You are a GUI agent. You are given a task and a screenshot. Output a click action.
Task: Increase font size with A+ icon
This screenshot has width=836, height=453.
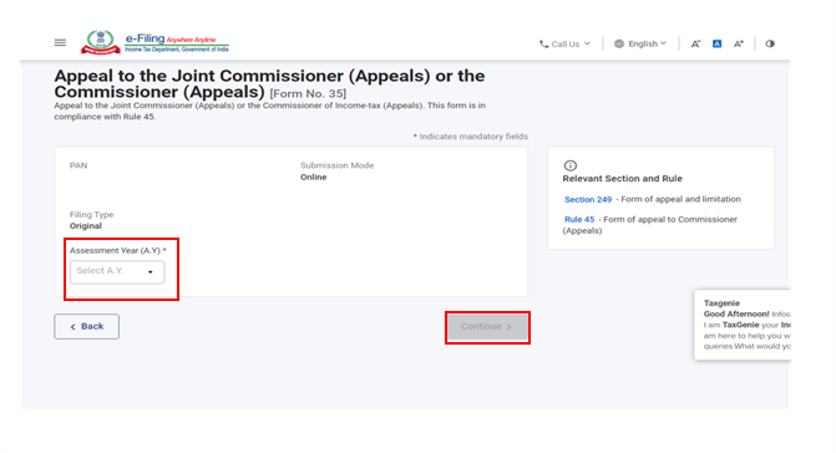[x=739, y=44]
